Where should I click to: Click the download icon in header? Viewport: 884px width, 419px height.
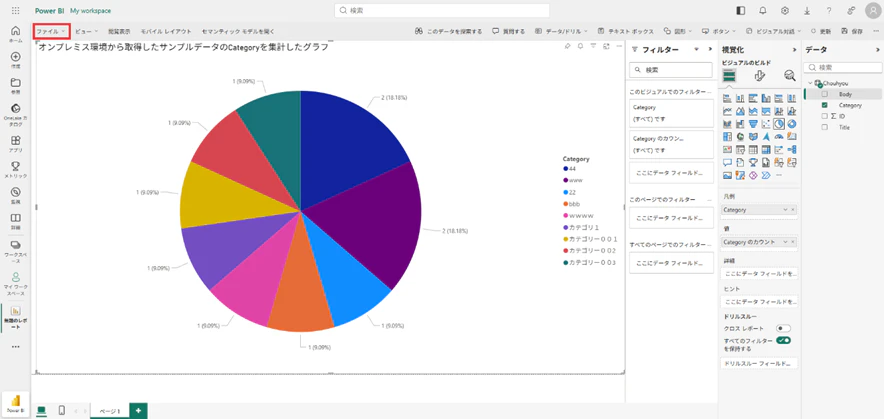point(807,11)
